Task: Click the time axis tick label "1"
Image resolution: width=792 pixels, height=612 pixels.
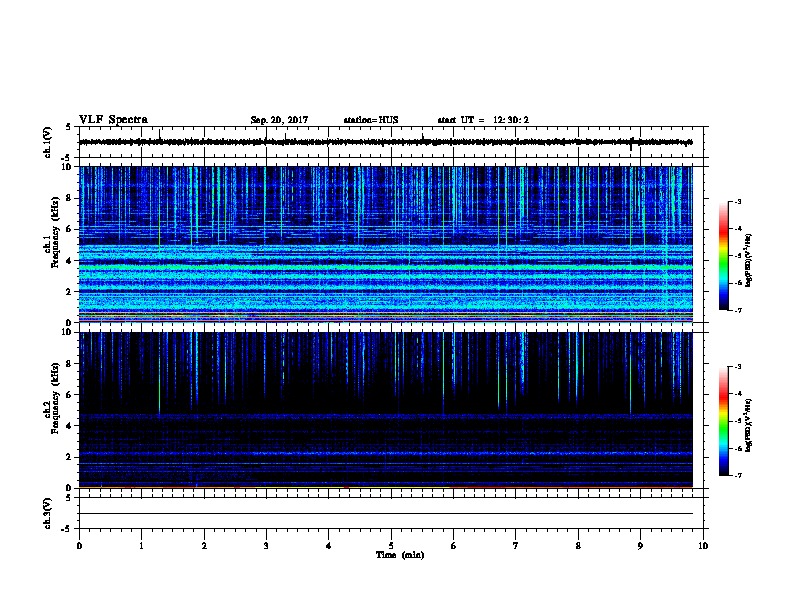Action: [x=141, y=546]
